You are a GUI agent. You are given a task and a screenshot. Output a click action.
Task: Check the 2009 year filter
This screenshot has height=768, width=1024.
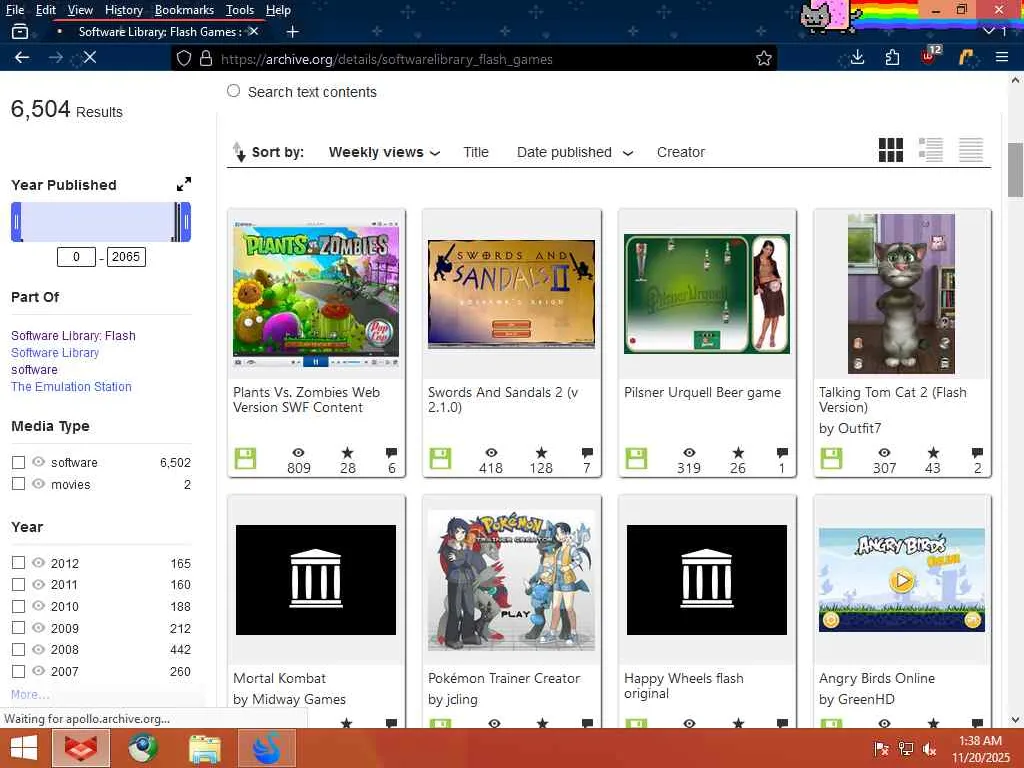coord(18,628)
